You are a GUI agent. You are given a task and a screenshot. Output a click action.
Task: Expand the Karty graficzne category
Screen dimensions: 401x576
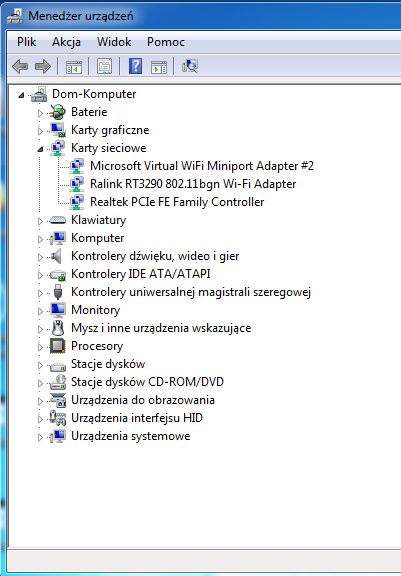pos(40,131)
